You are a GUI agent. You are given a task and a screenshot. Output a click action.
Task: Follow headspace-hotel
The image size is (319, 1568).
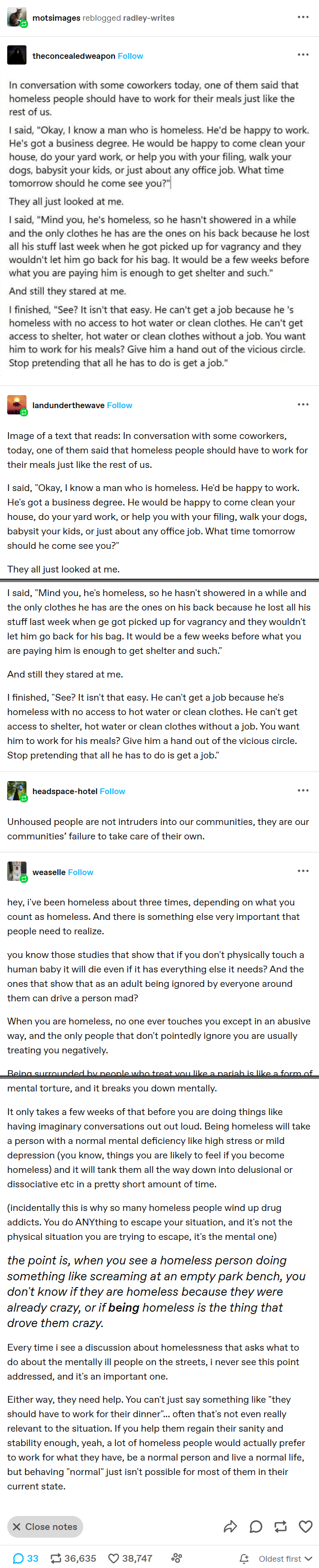point(113,791)
